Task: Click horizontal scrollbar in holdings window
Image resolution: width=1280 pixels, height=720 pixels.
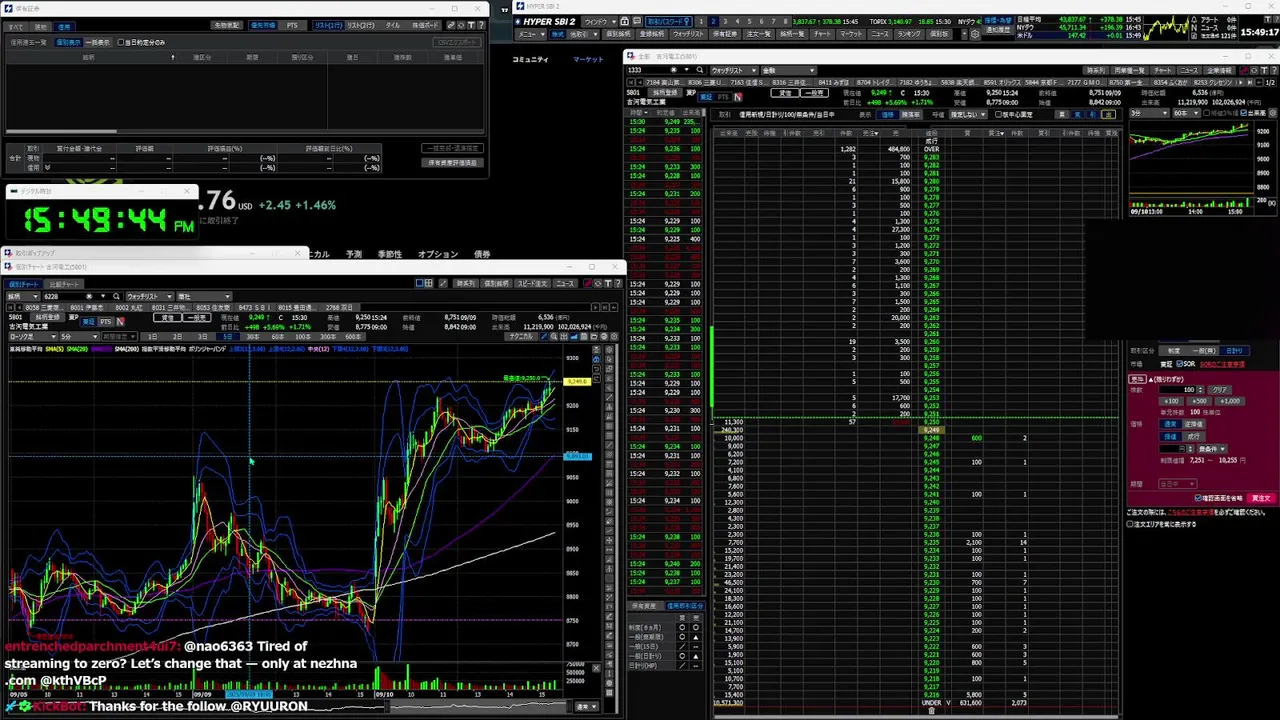Action: 61,131
